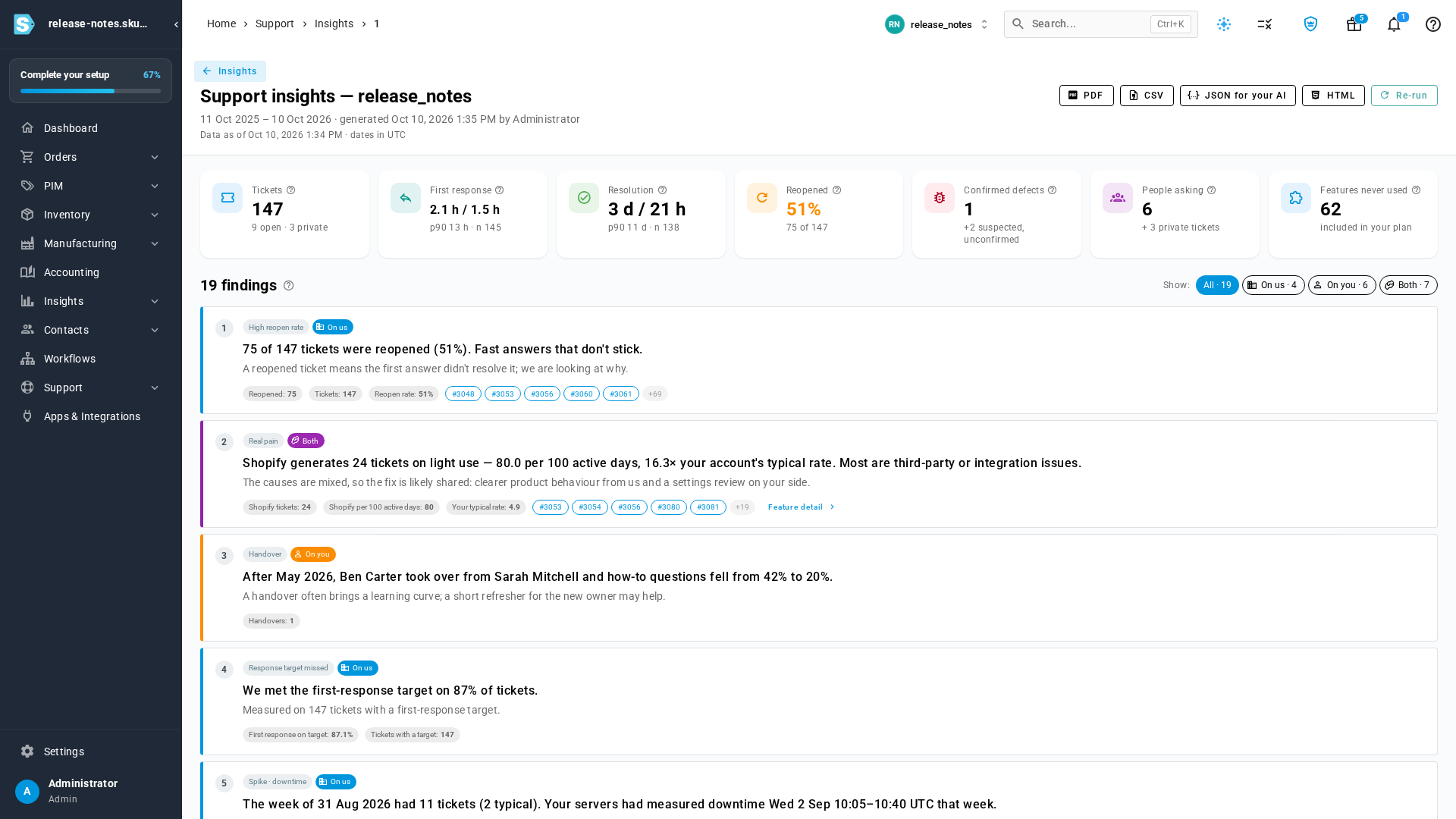This screenshot has height=819, width=1456.
Task: Re-run the support insights report
Action: [x=1404, y=96]
